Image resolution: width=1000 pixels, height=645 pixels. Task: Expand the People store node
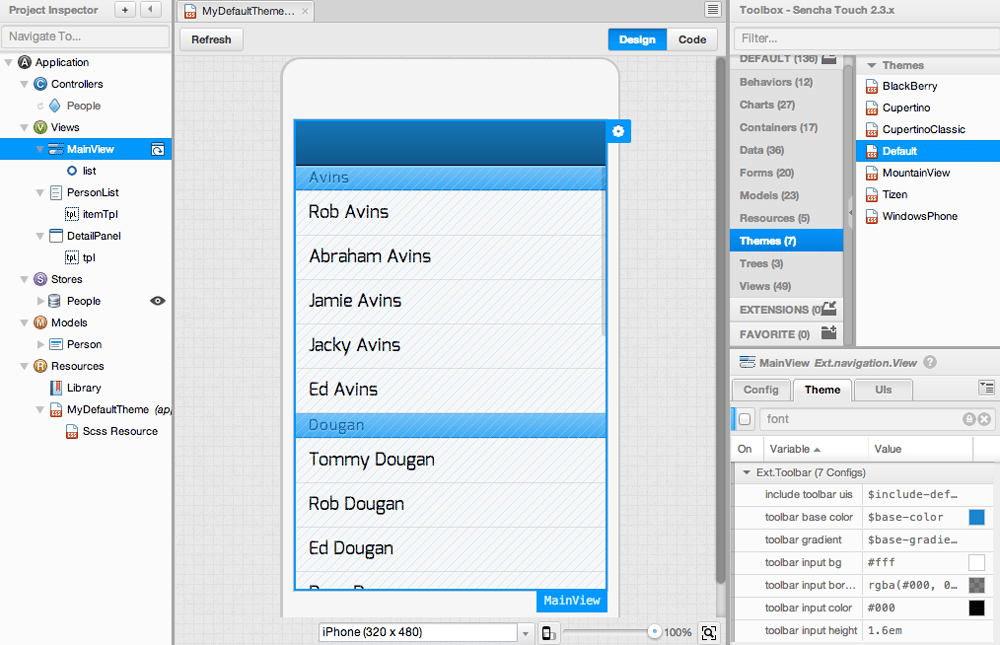[x=40, y=301]
